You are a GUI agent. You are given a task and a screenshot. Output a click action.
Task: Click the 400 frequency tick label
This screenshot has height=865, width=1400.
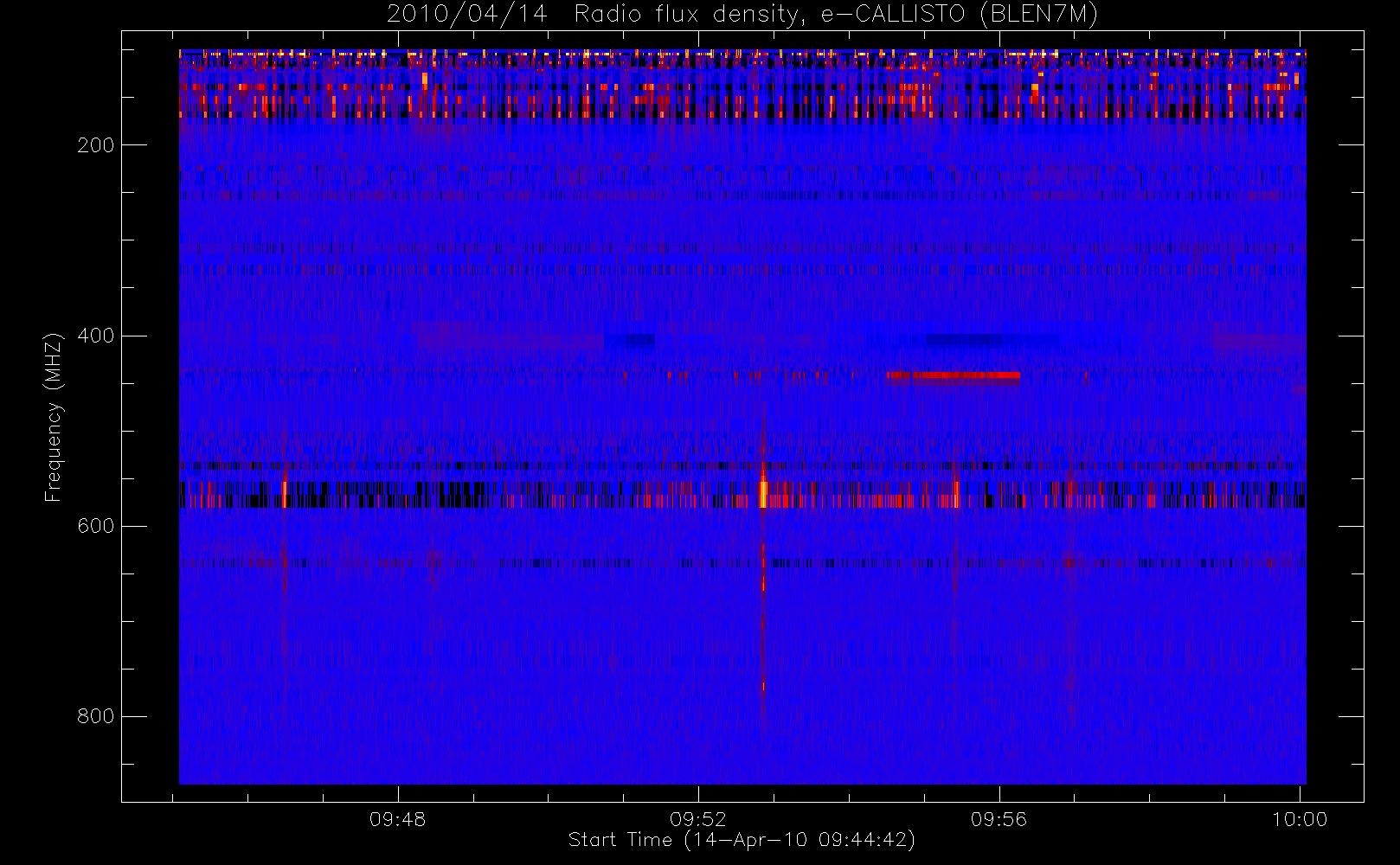96,336
